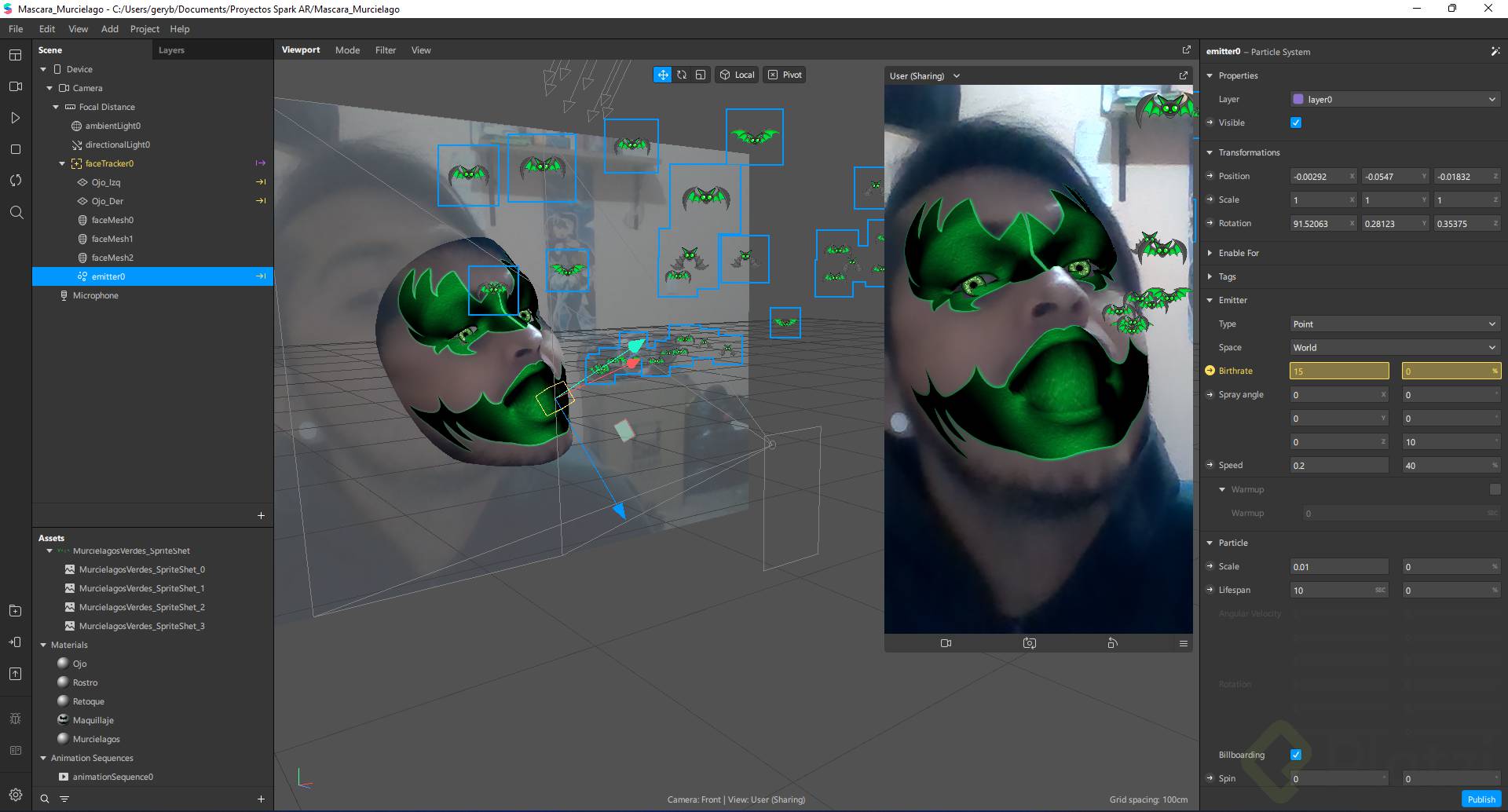Click the stop square icon in left sidebar
Screen dimensions: 1508x812
pyautogui.click(x=15, y=149)
